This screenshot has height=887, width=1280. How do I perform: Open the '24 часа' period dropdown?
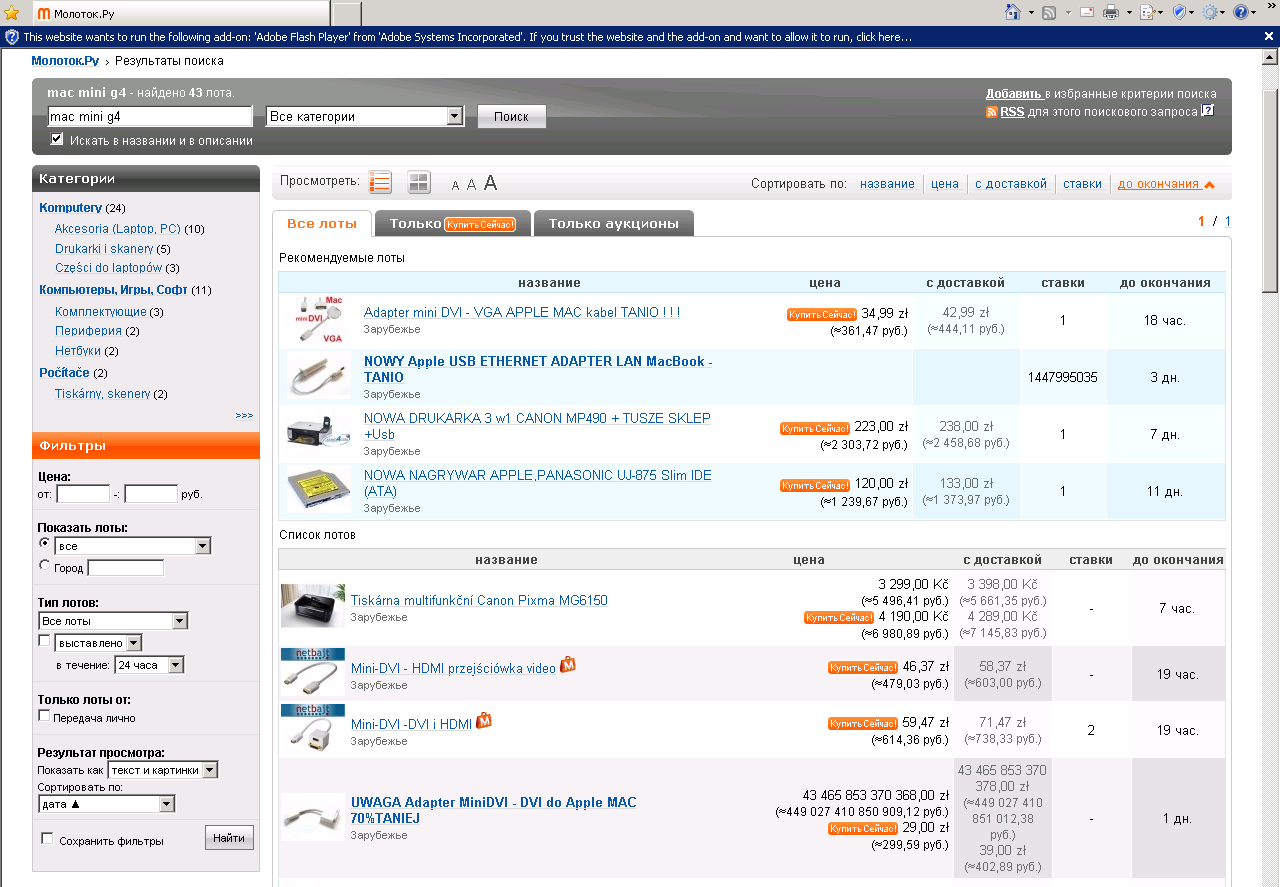coord(149,664)
